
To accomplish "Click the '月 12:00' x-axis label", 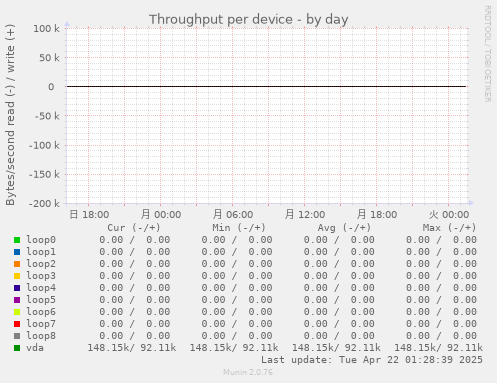I will click(x=305, y=214).
